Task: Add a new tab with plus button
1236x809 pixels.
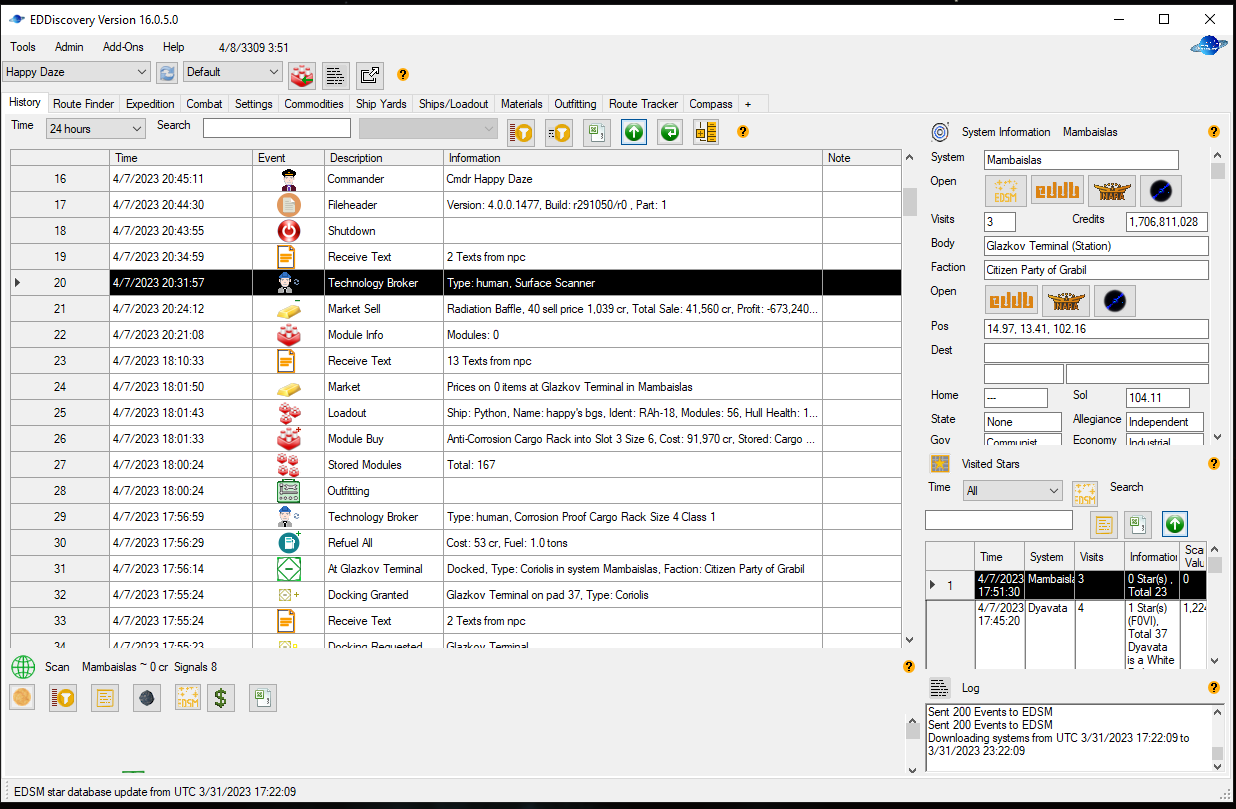Action: (748, 104)
